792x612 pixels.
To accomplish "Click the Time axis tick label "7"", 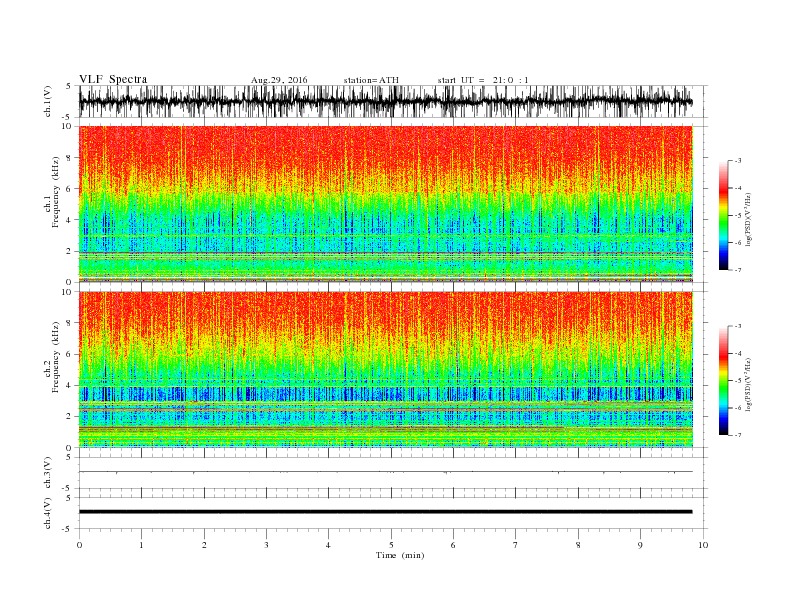I will [516, 545].
